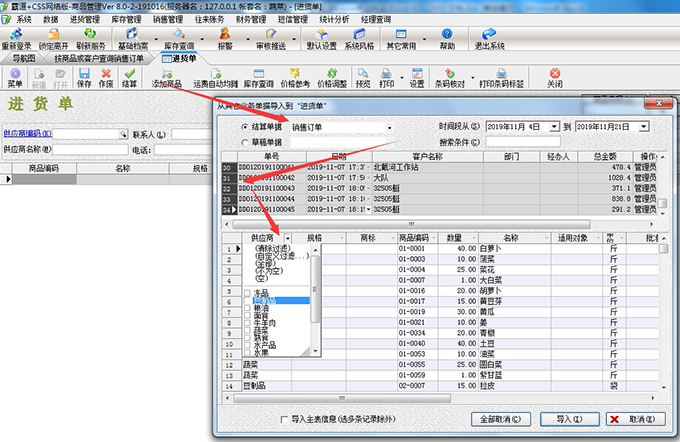Click the 锁定离开 lock icon
Viewport: 680px width, 442px height.
pyautogui.click(x=54, y=33)
